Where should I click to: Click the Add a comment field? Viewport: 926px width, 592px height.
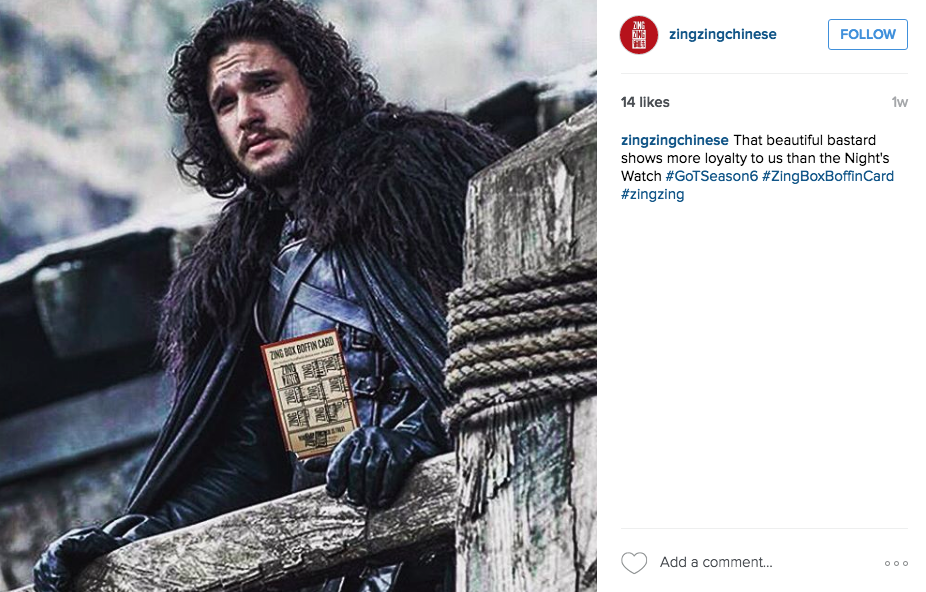(716, 562)
